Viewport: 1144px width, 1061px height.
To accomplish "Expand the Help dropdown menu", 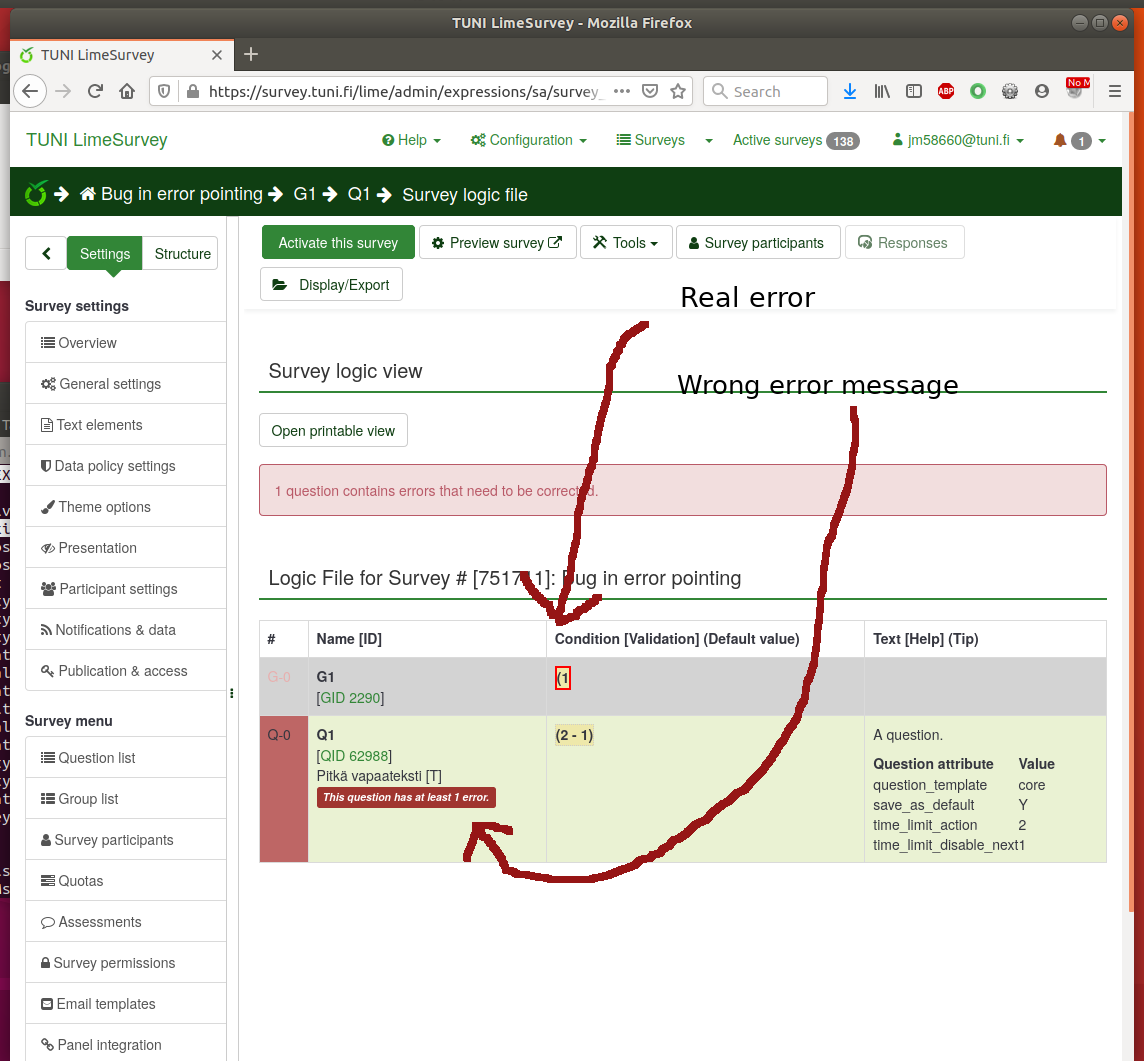I will click(411, 141).
